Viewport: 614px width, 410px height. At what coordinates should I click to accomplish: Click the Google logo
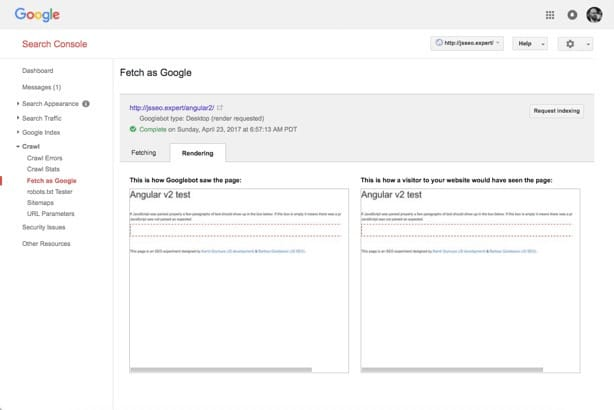point(37,15)
